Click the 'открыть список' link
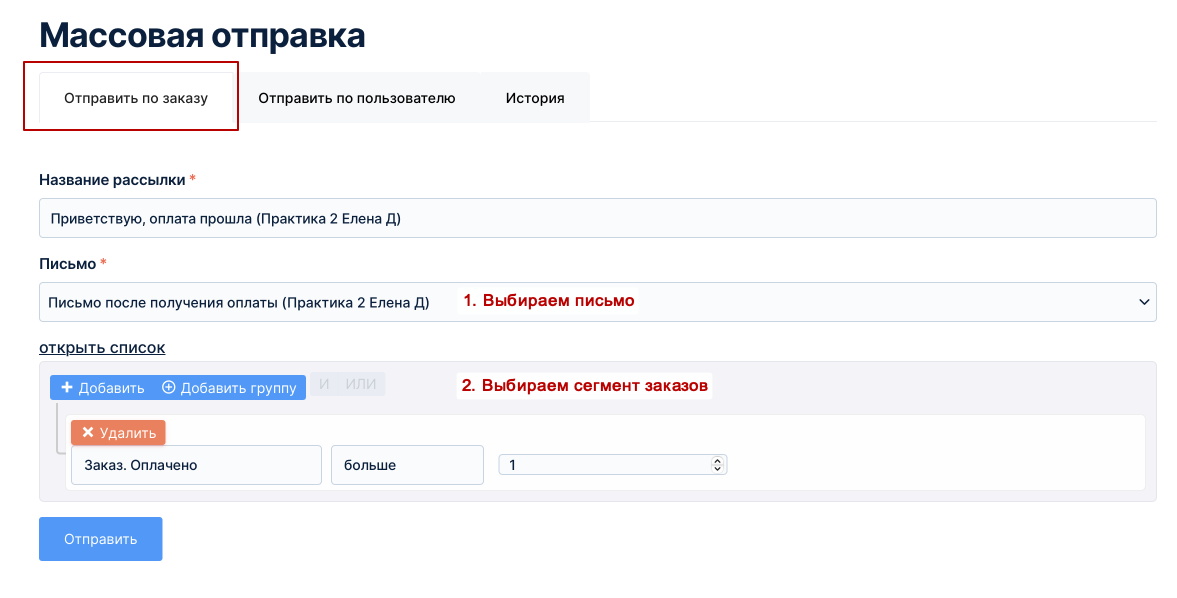This screenshot has height=598, width=1177. click(102, 348)
